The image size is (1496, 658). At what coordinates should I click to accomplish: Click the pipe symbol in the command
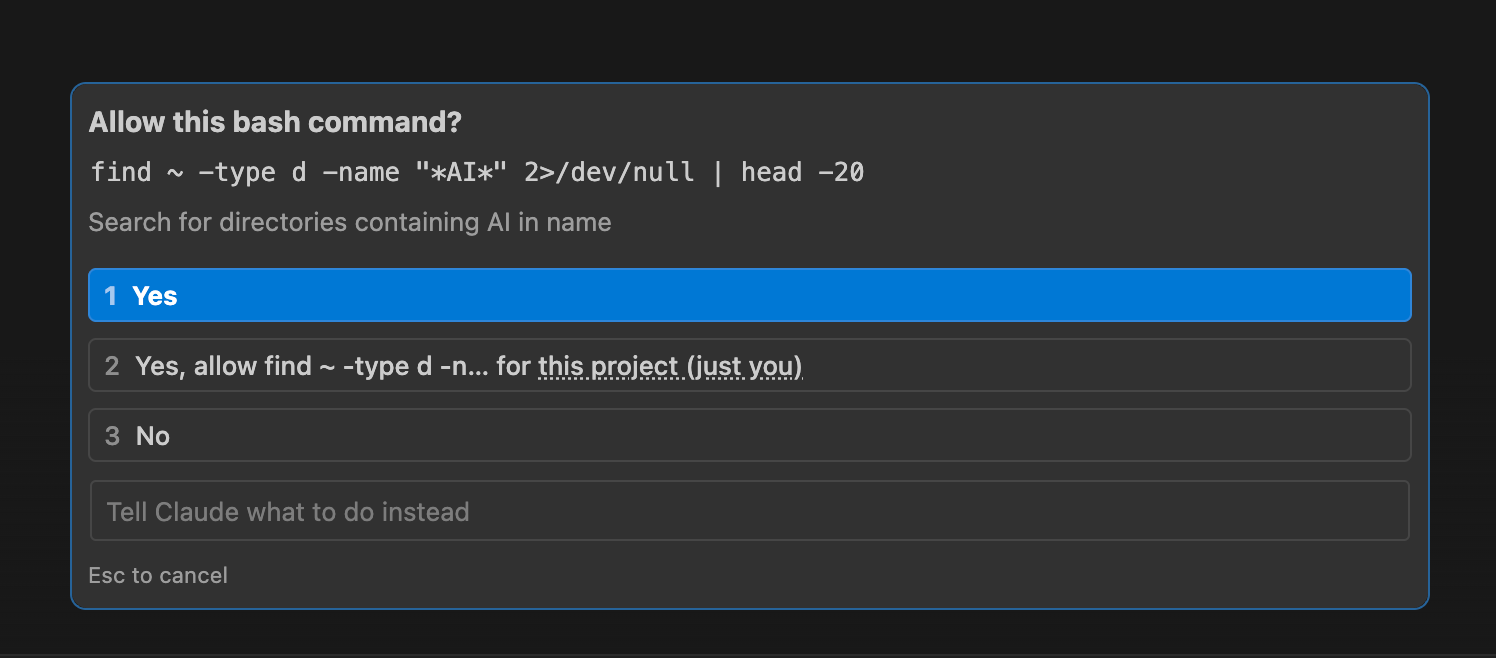pyautogui.click(x=717, y=172)
